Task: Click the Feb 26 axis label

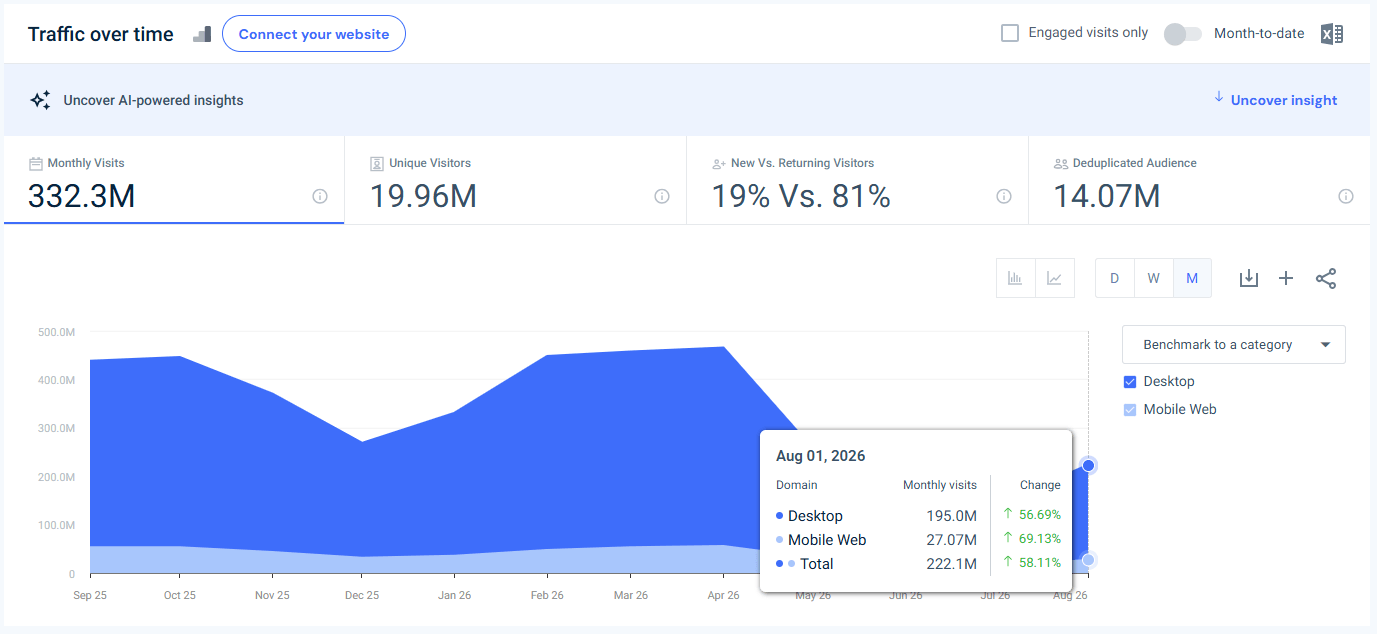Action: point(546,595)
